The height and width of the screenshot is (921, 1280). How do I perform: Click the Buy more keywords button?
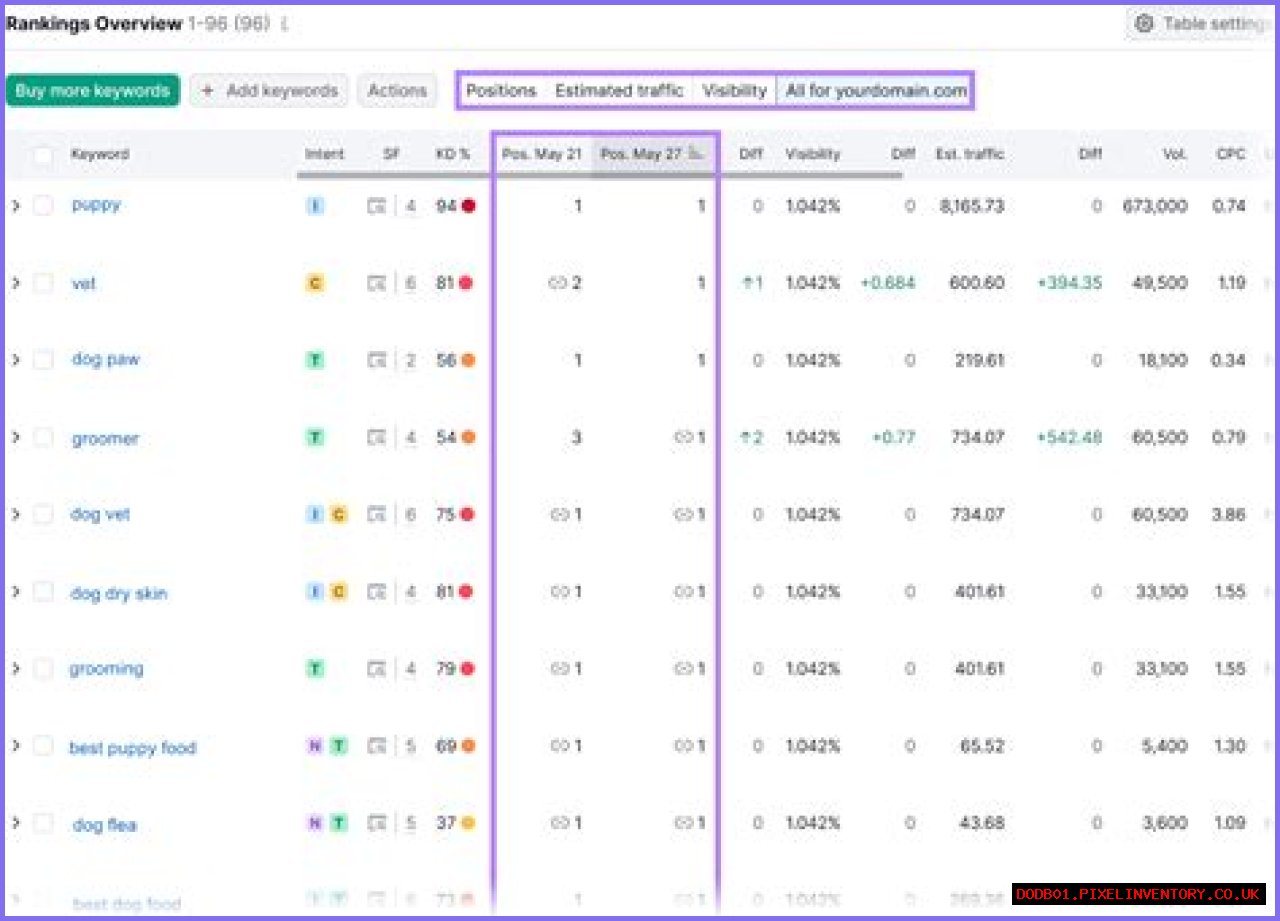92,90
